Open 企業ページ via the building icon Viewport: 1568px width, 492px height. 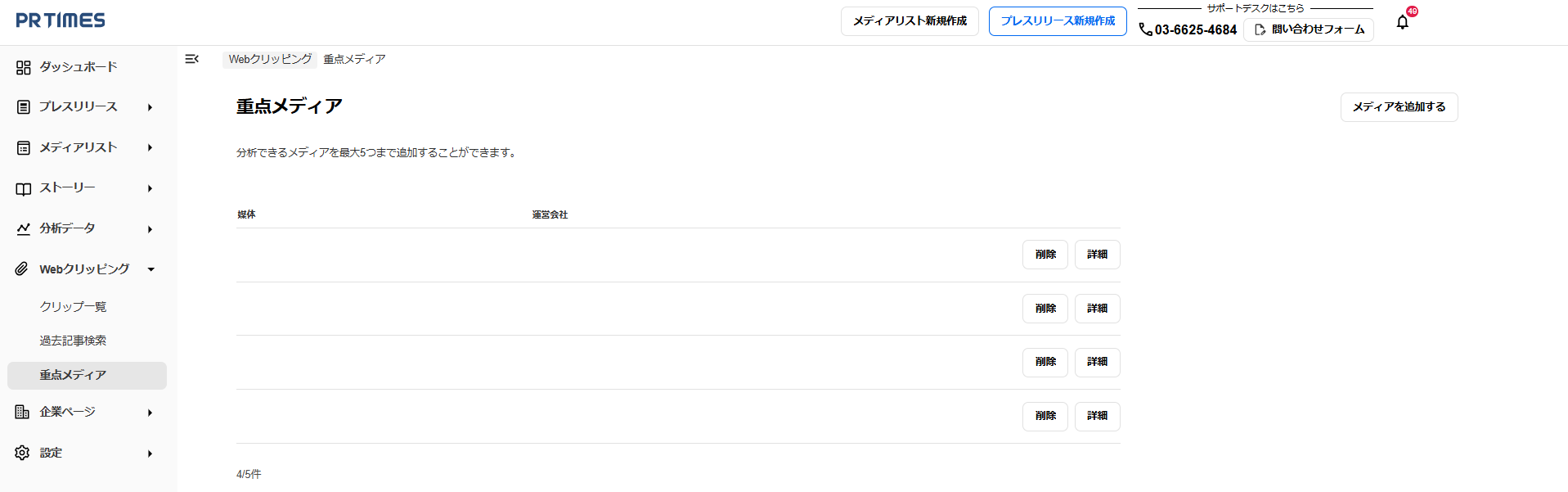pos(23,412)
